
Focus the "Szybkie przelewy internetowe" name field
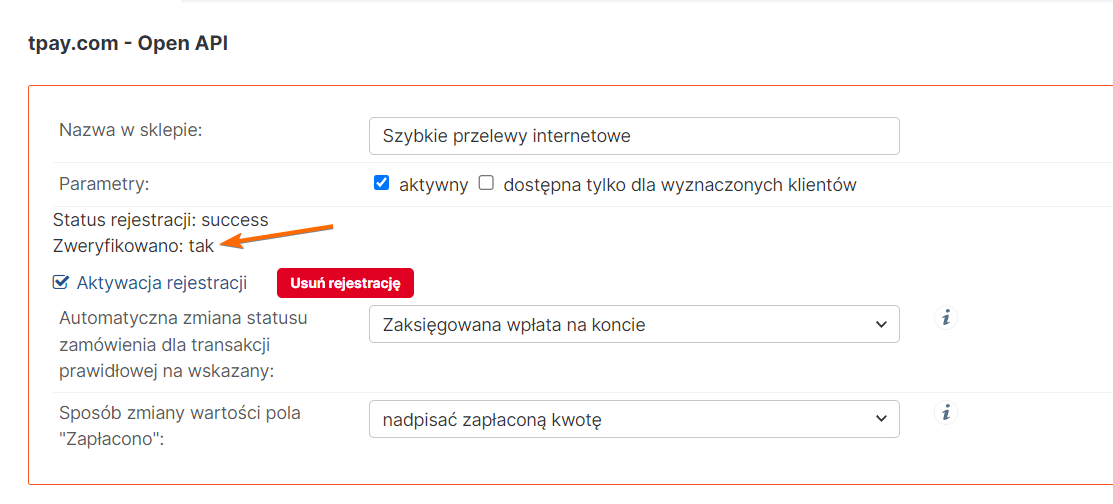point(634,136)
